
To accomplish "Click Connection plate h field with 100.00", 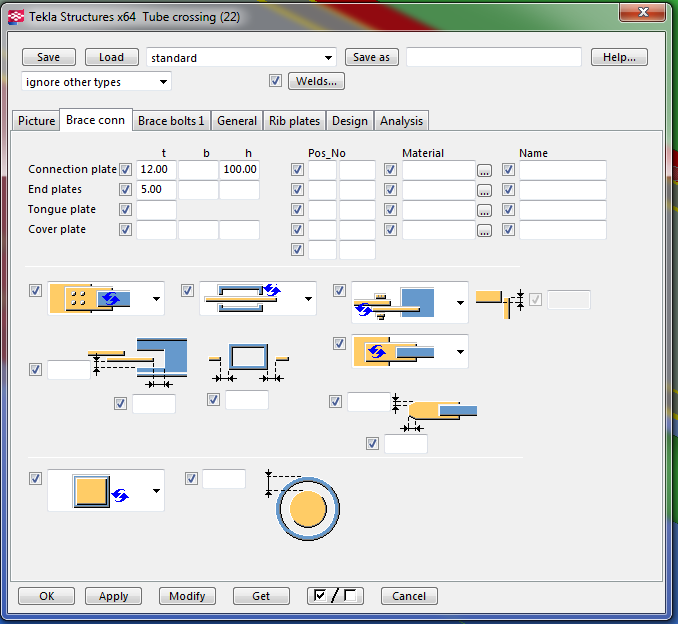I will [240, 170].
